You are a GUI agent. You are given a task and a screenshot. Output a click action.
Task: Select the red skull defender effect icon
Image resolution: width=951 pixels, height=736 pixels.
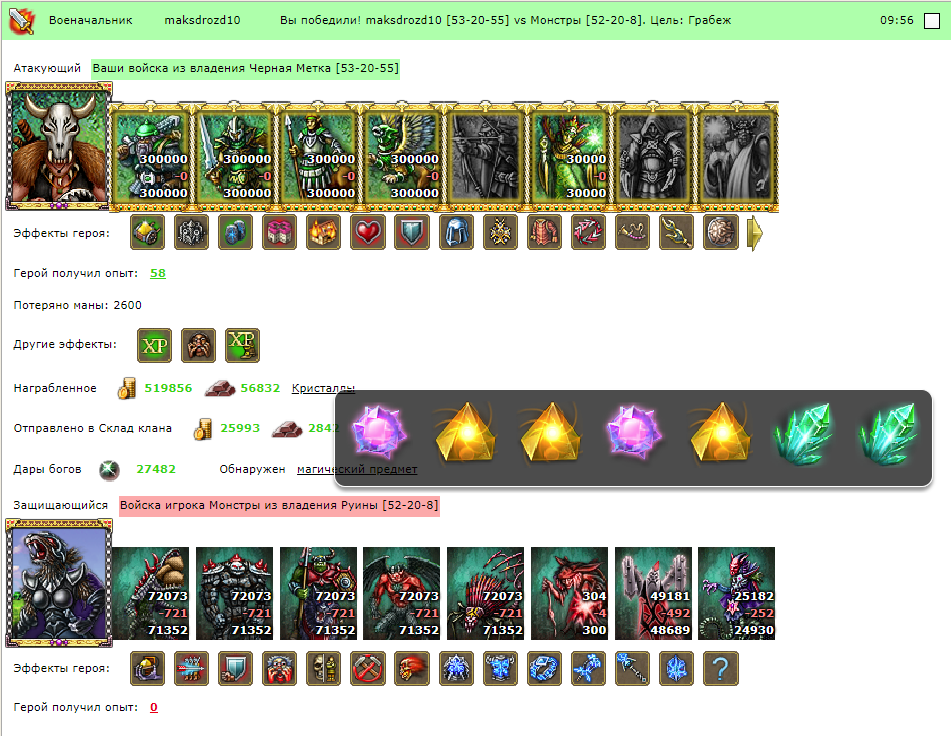click(x=412, y=669)
